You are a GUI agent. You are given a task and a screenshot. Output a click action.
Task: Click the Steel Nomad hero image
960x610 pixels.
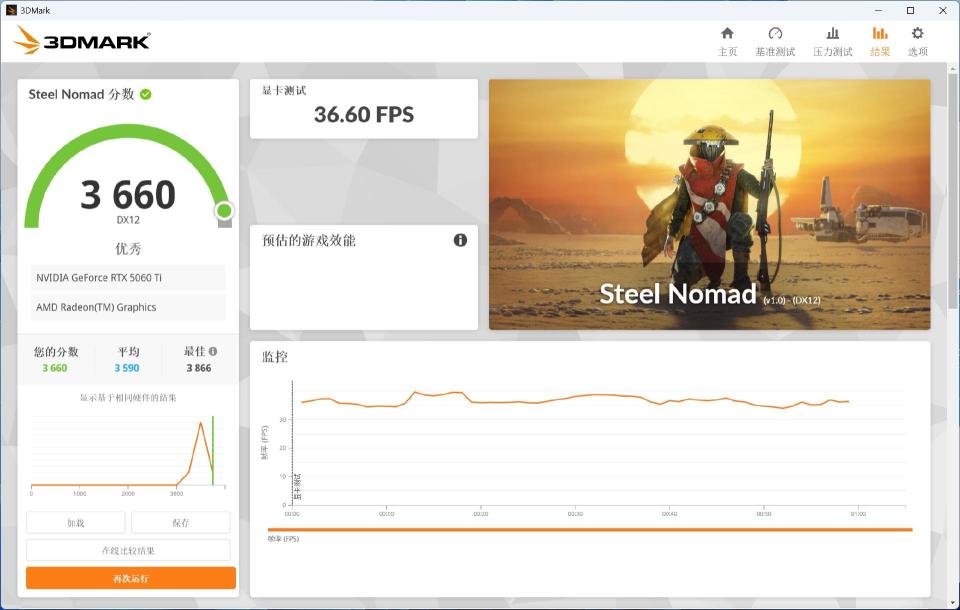coord(710,204)
